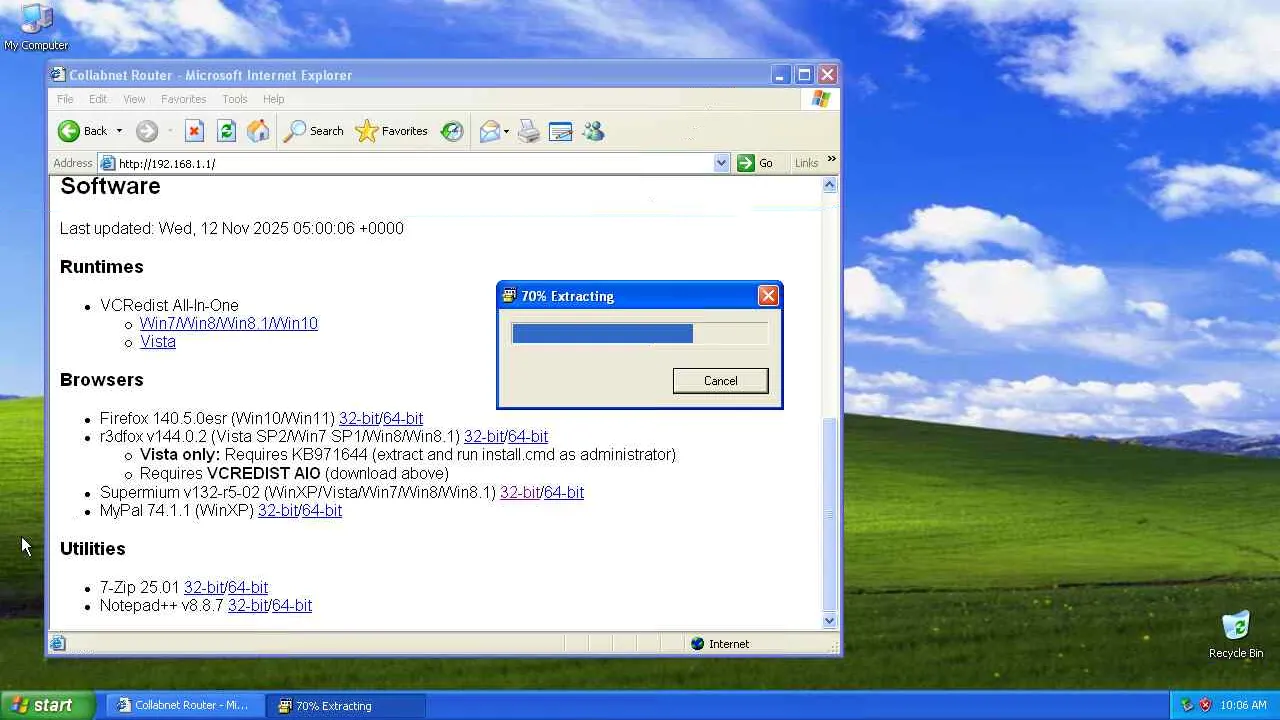Click the red shield security tray icon

pyautogui.click(x=1205, y=705)
